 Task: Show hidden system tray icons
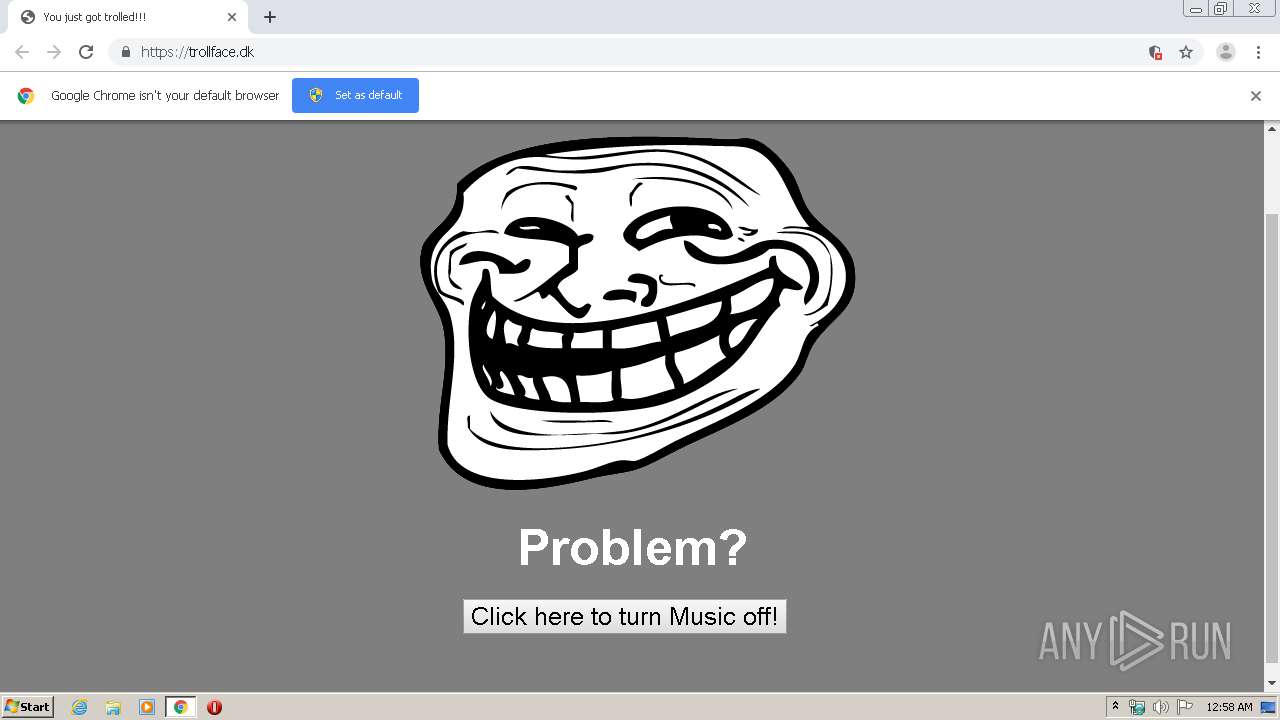point(1116,707)
